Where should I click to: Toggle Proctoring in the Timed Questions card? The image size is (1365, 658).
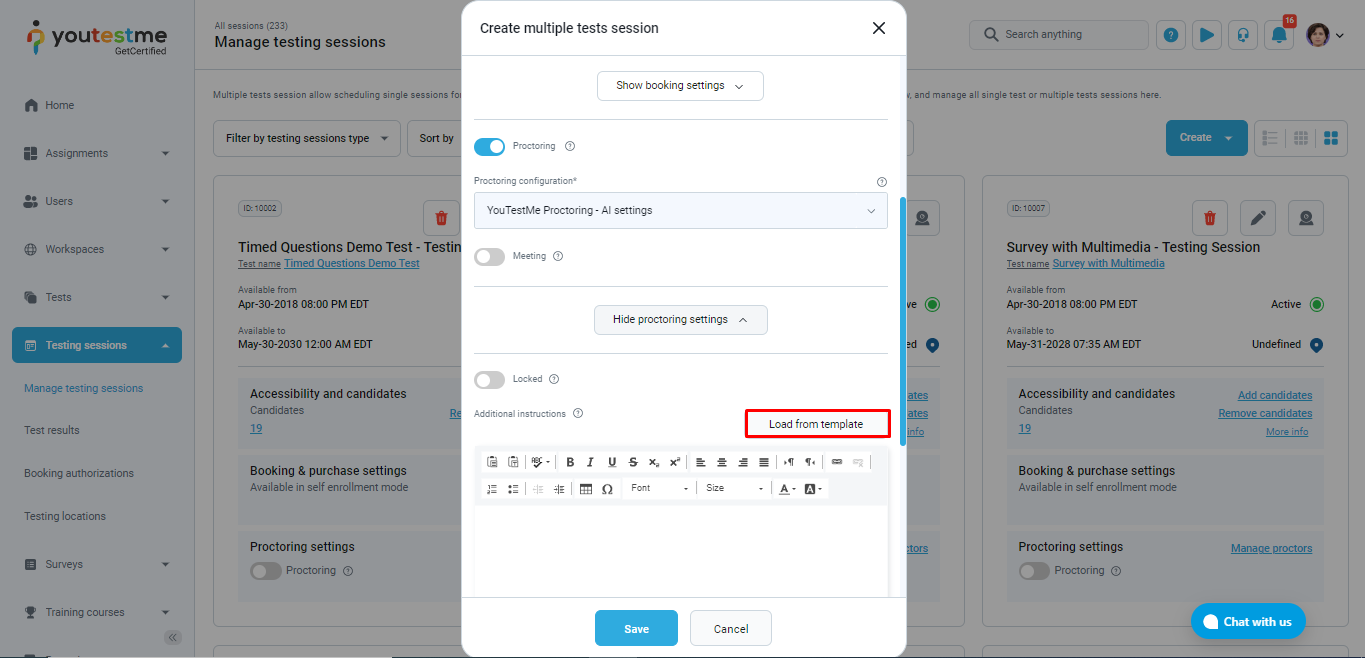point(266,571)
